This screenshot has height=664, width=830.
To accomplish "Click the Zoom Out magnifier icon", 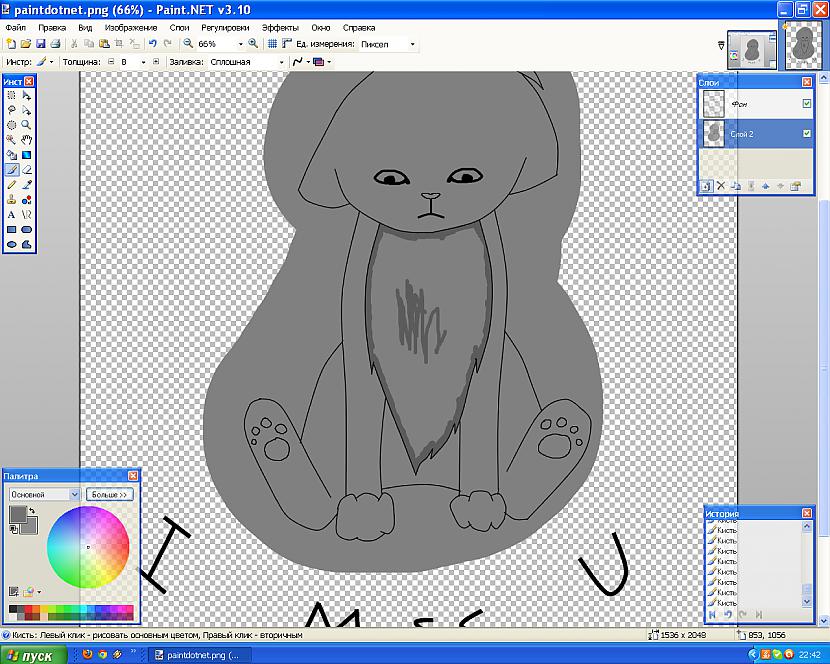I will pyautogui.click(x=188, y=44).
